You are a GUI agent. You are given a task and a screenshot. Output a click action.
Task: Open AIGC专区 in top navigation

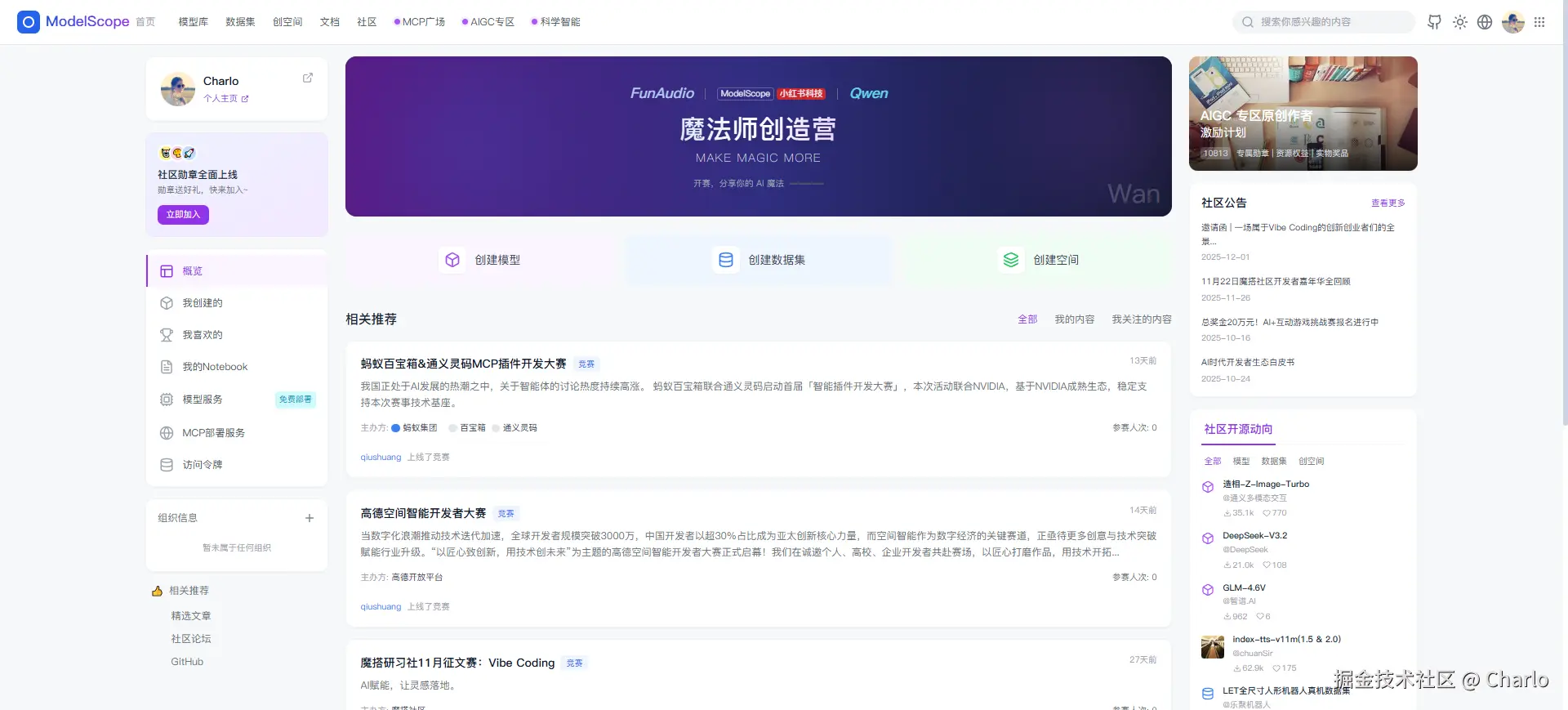pos(488,22)
